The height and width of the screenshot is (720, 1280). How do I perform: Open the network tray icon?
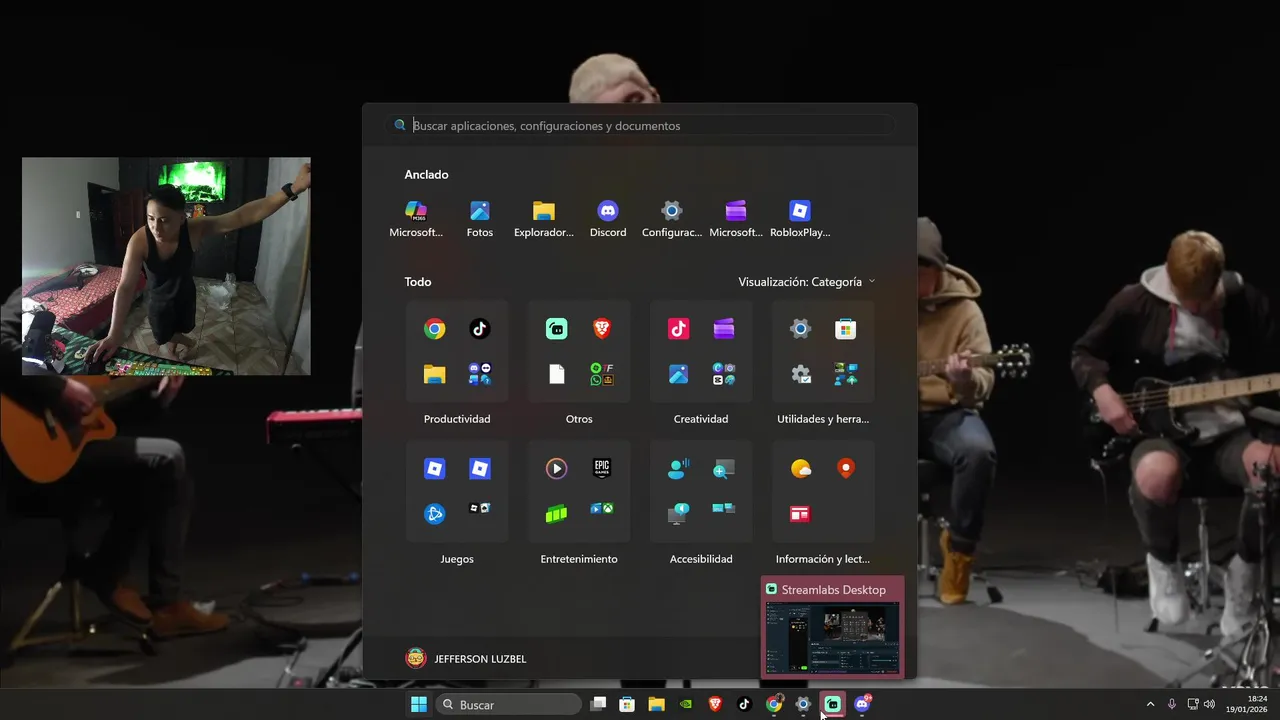(x=1193, y=704)
